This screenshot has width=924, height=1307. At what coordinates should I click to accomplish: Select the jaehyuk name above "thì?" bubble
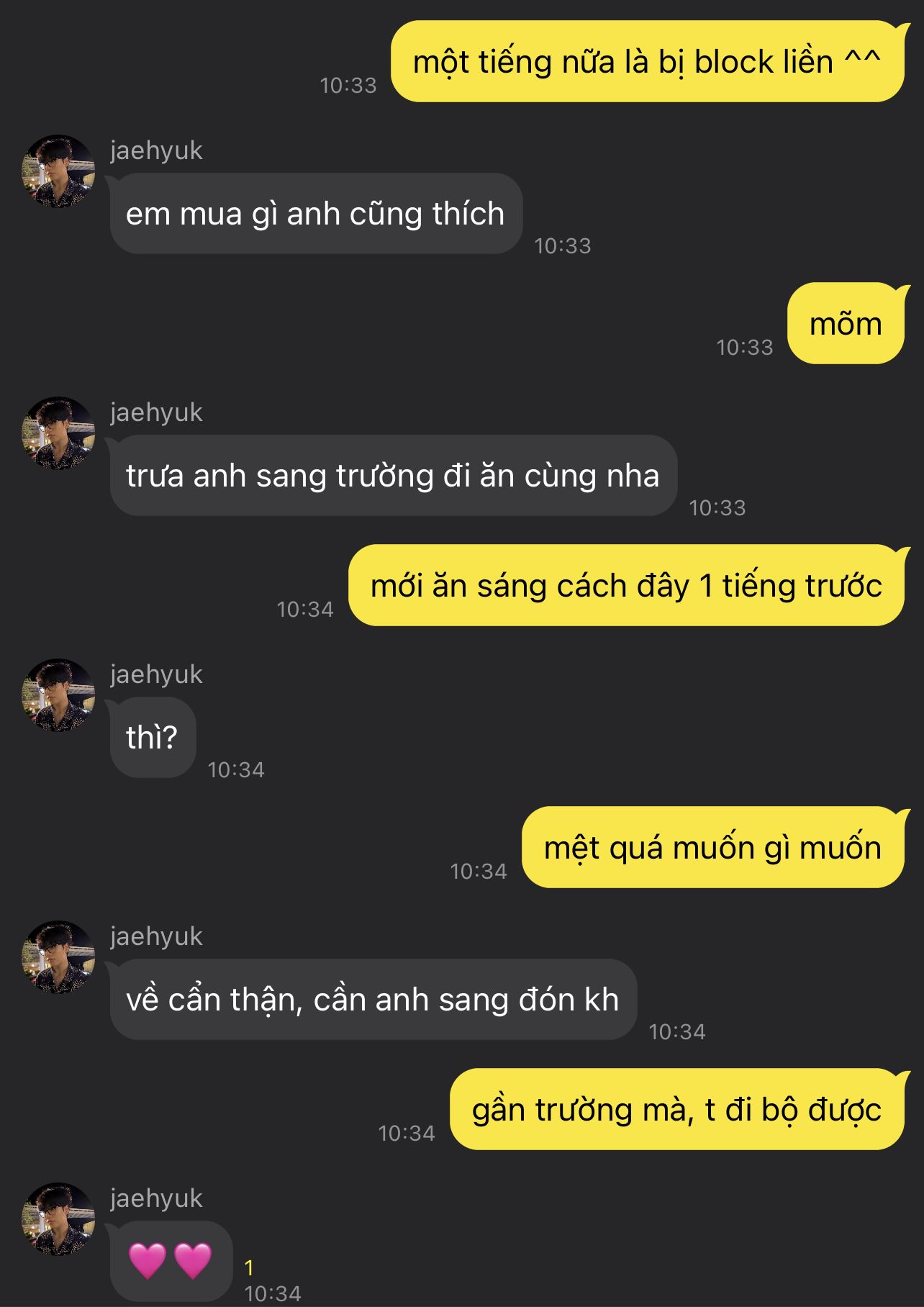pos(156,674)
